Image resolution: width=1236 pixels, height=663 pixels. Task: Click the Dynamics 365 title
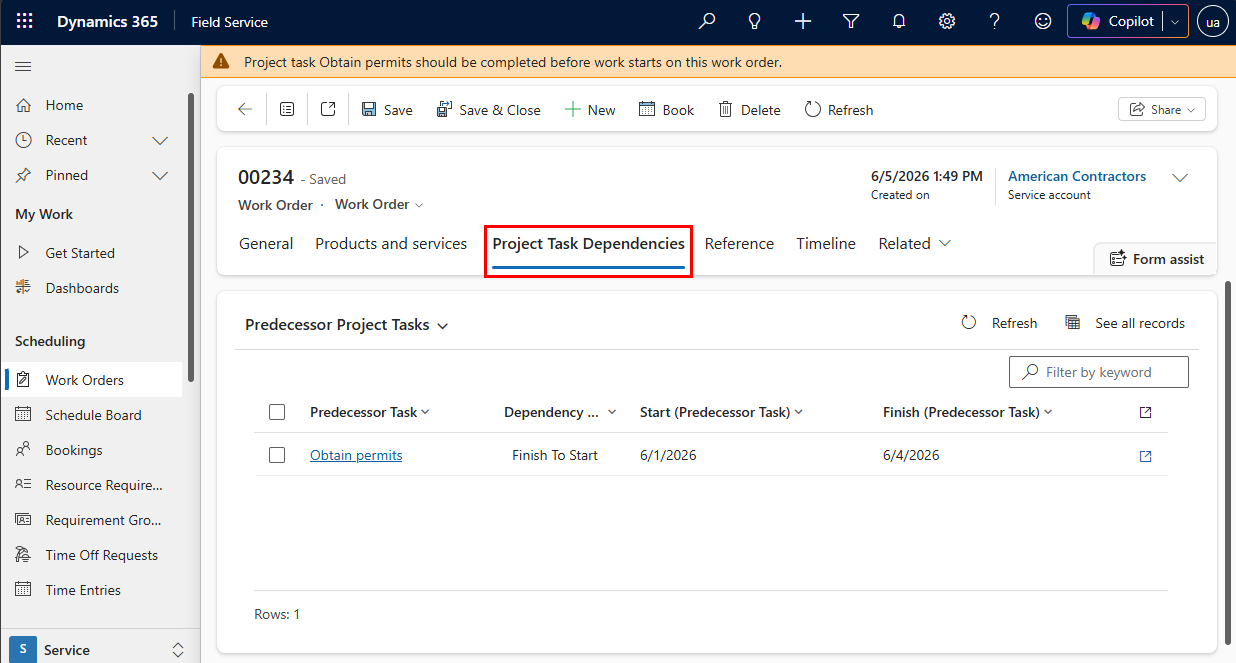tap(107, 22)
